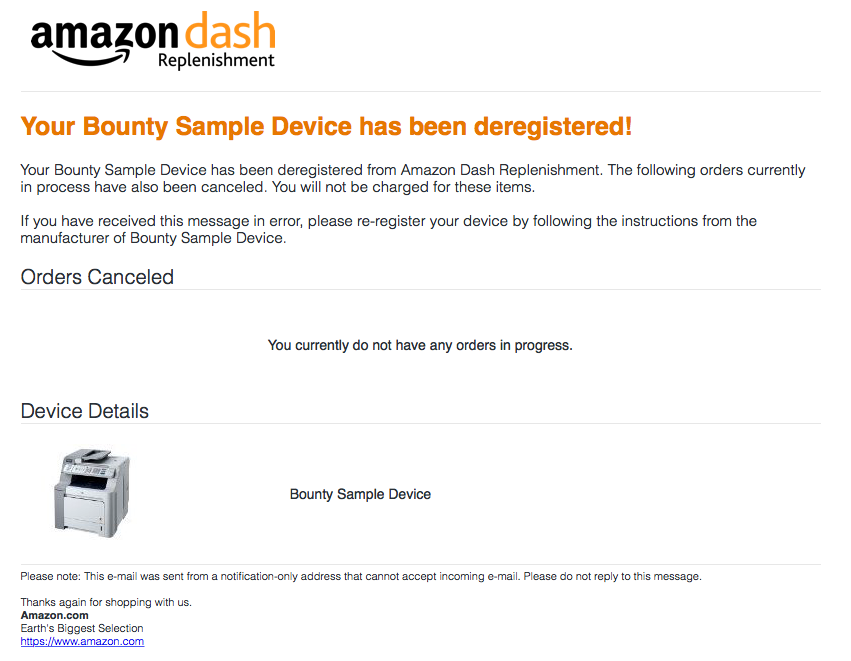Click the orange deregistered headline
This screenshot has height=661, width=851.
click(326, 126)
